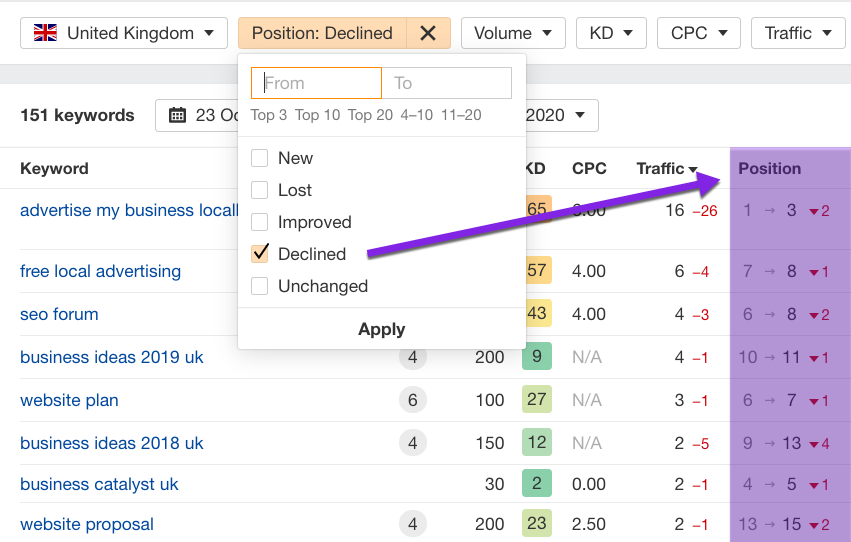Check the New position checkbox
The height and width of the screenshot is (542, 851).
(260, 158)
